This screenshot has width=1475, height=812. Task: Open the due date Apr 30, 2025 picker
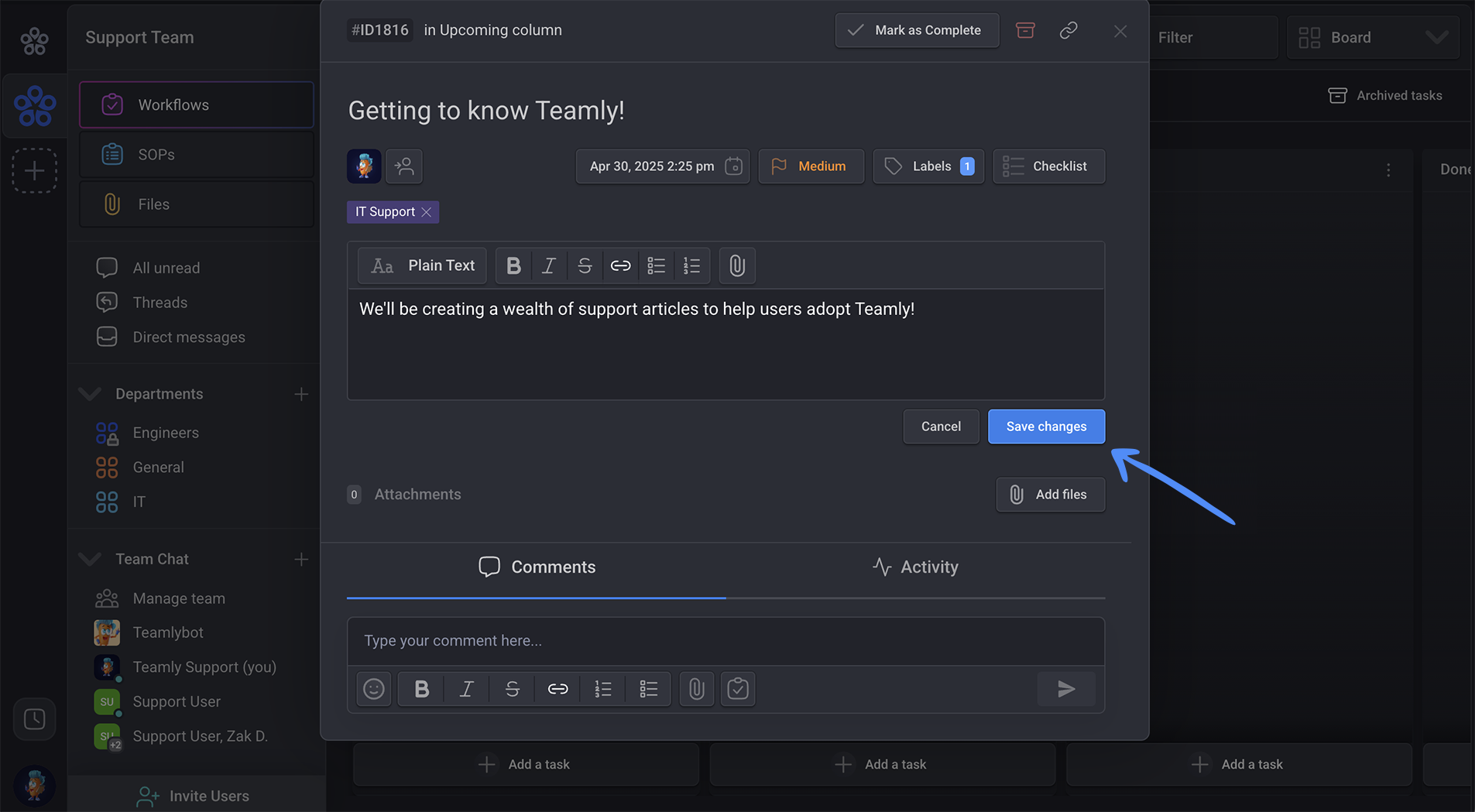[663, 166]
